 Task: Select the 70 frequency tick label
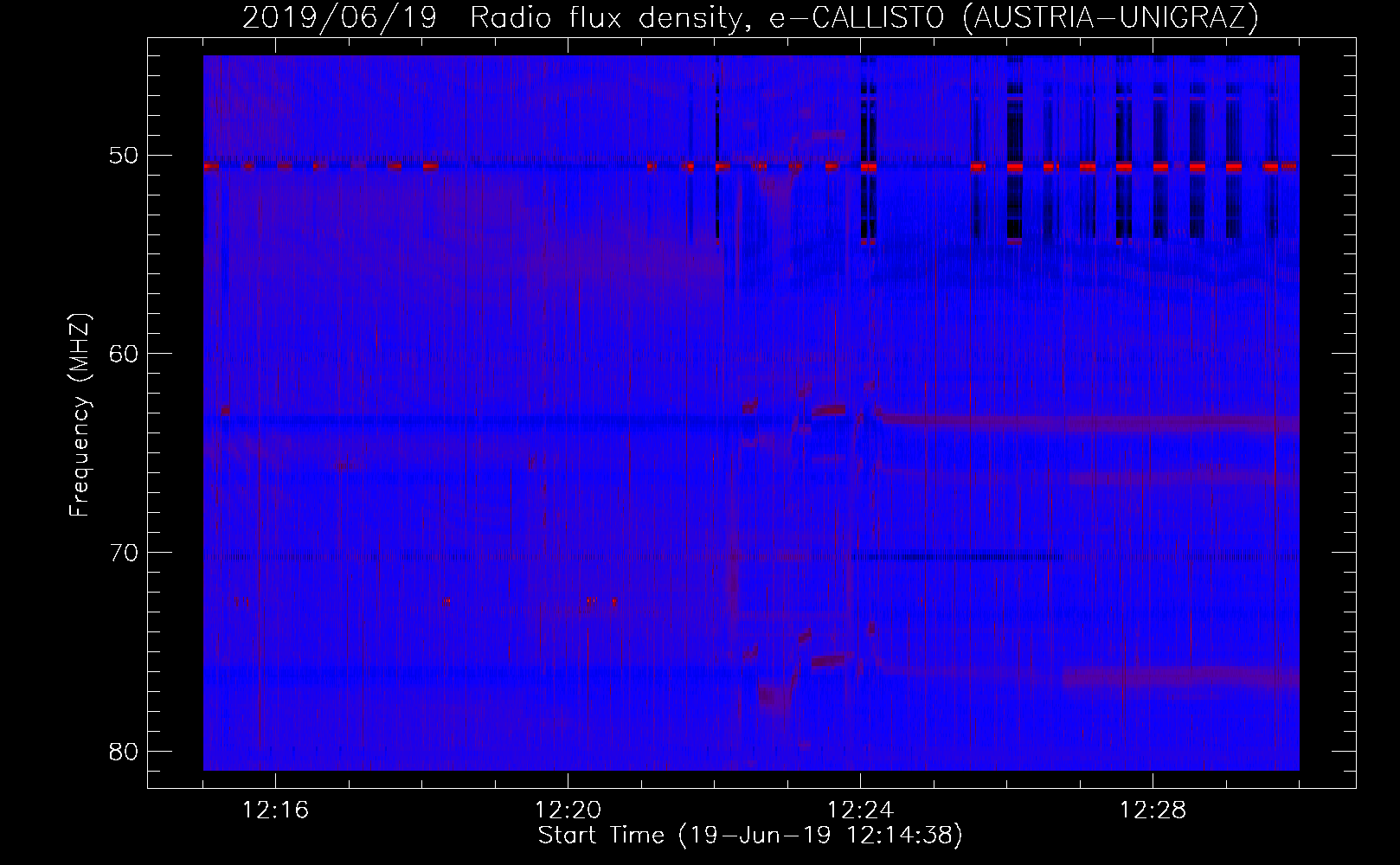click(122, 552)
